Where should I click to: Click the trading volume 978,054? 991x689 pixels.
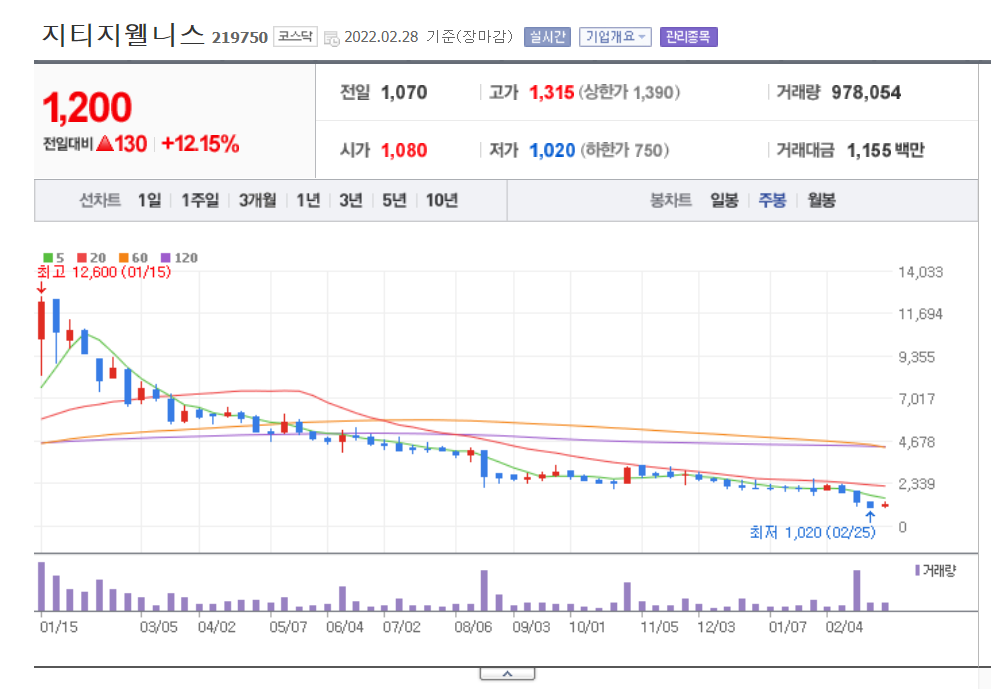pyautogui.click(x=866, y=93)
